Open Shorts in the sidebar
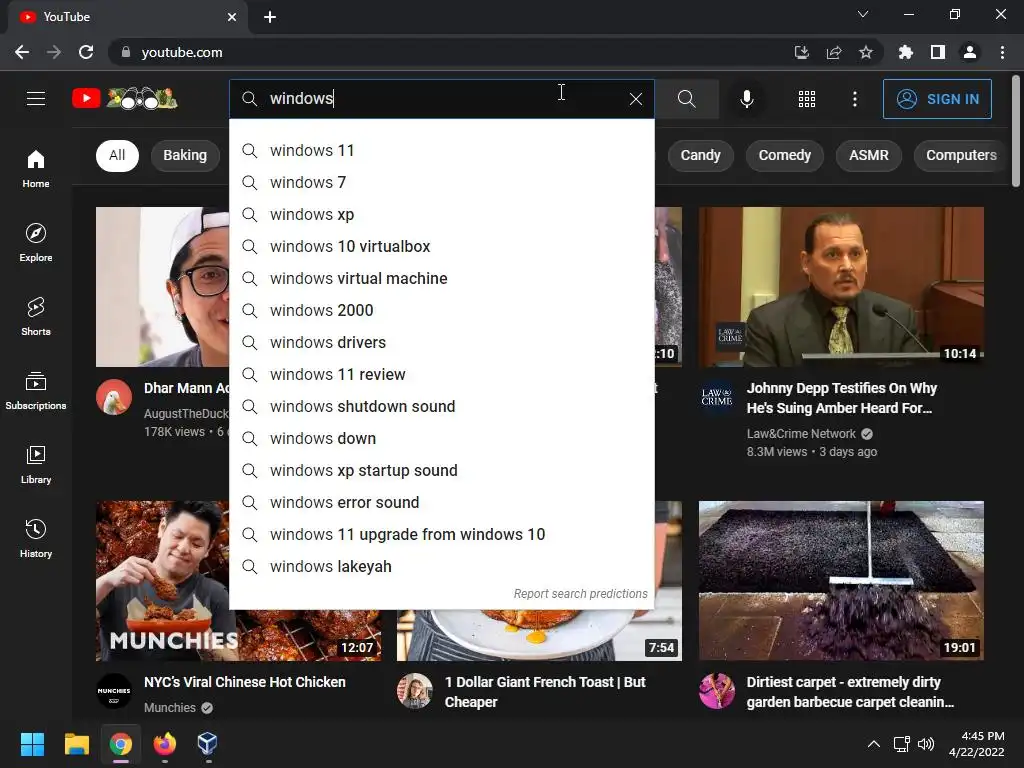This screenshot has height=768, width=1024. 36,316
